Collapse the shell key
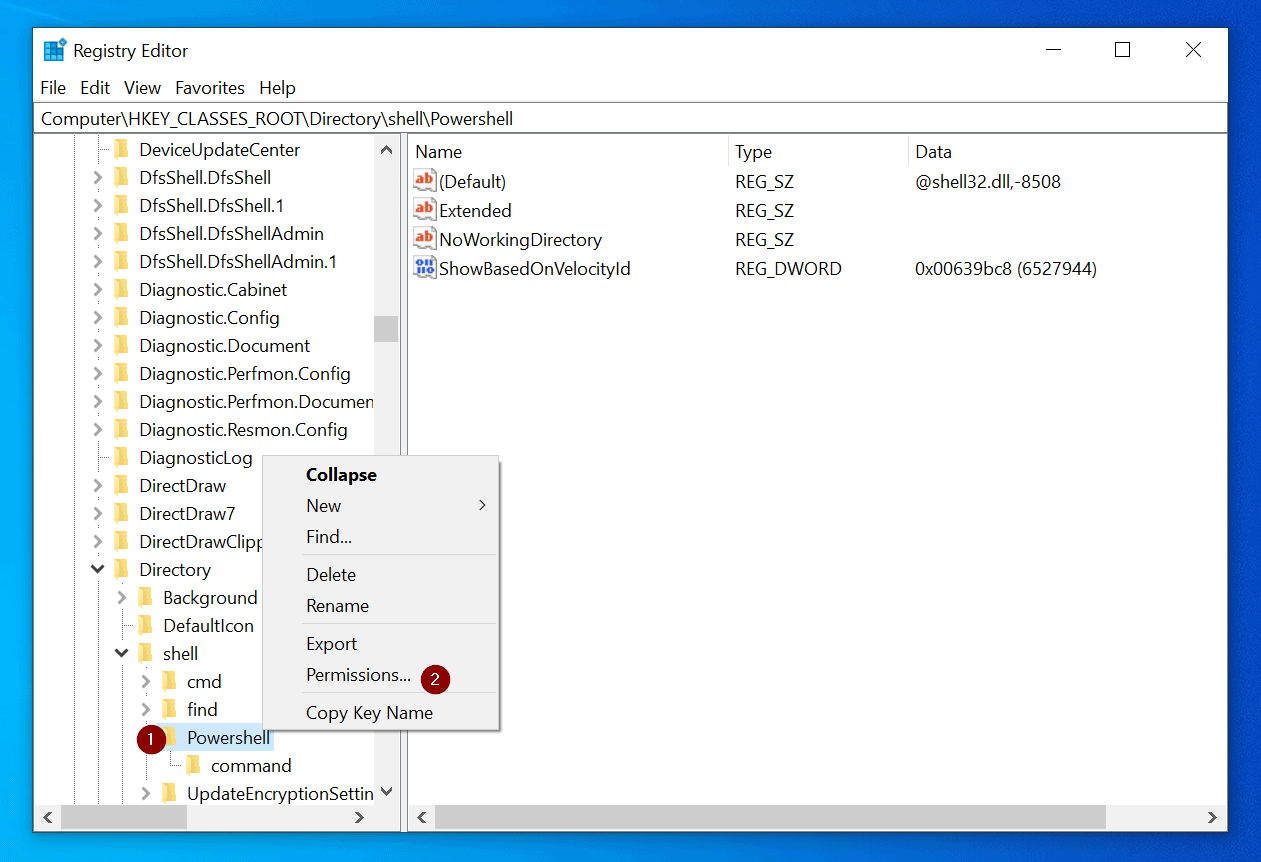This screenshot has height=862, width=1261. tap(121, 653)
